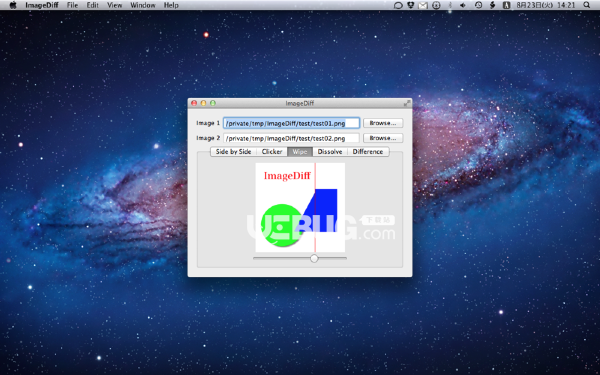Click the ImageDiff window title bar text
Screen dimensions: 600x375
pyautogui.click(x=300, y=103)
